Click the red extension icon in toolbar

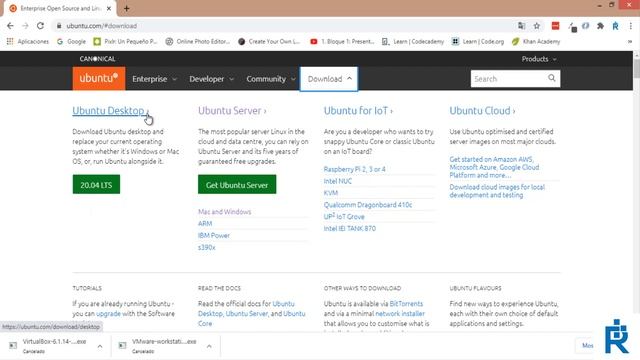click(x=555, y=26)
